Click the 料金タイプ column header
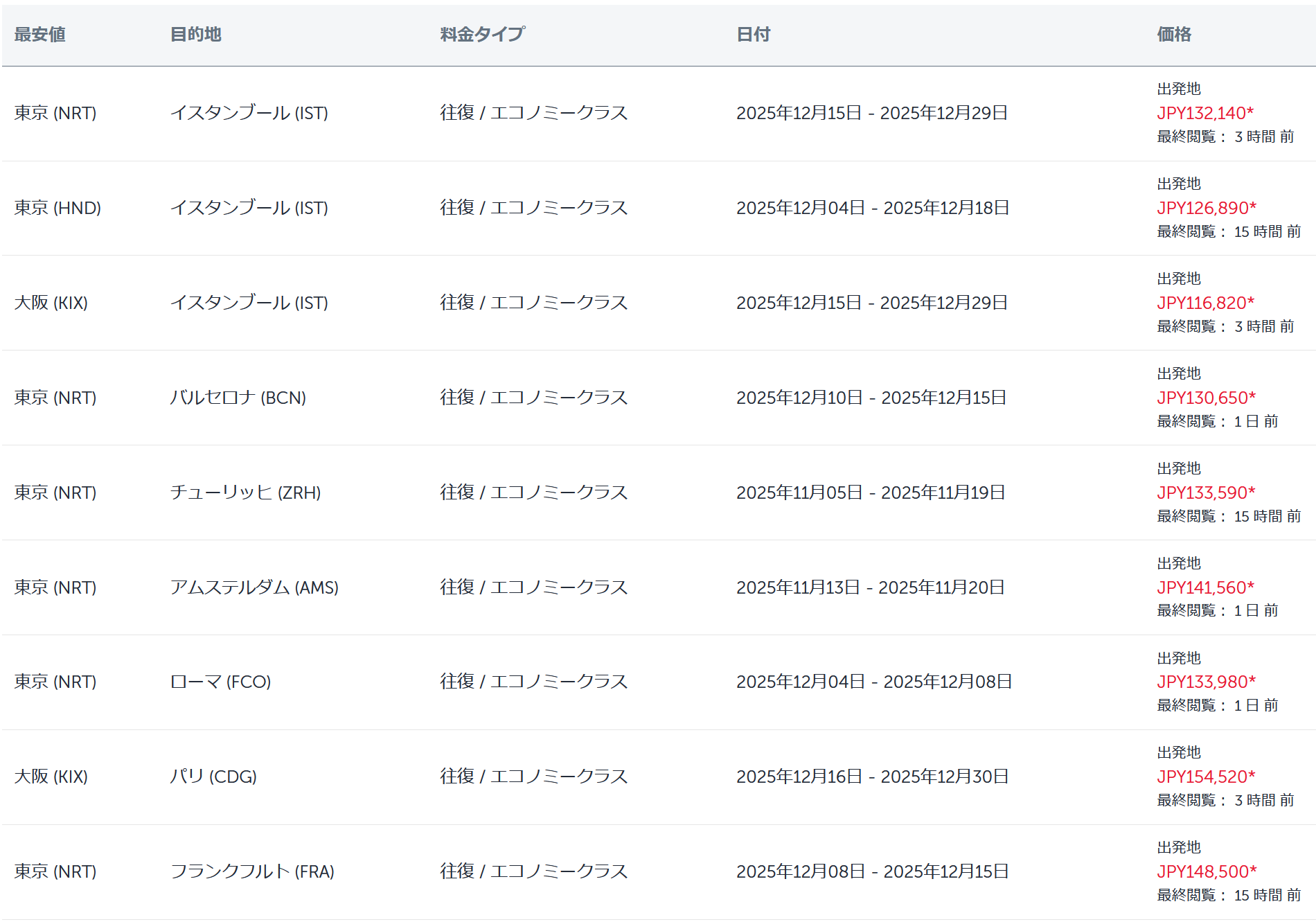 [x=482, y=35]
